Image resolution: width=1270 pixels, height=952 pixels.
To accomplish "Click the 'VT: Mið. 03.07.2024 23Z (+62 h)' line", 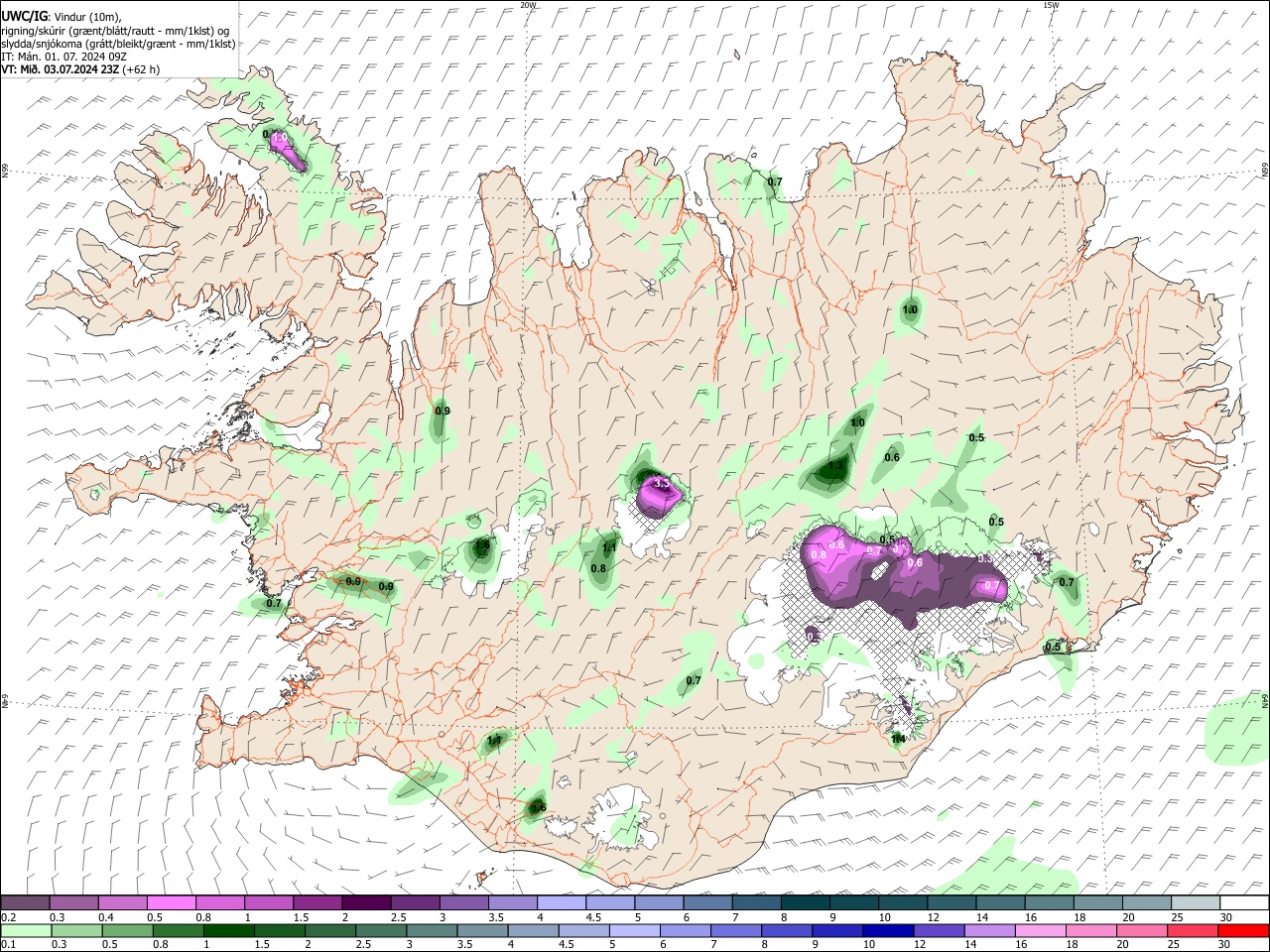I will [x=80, y=69].
